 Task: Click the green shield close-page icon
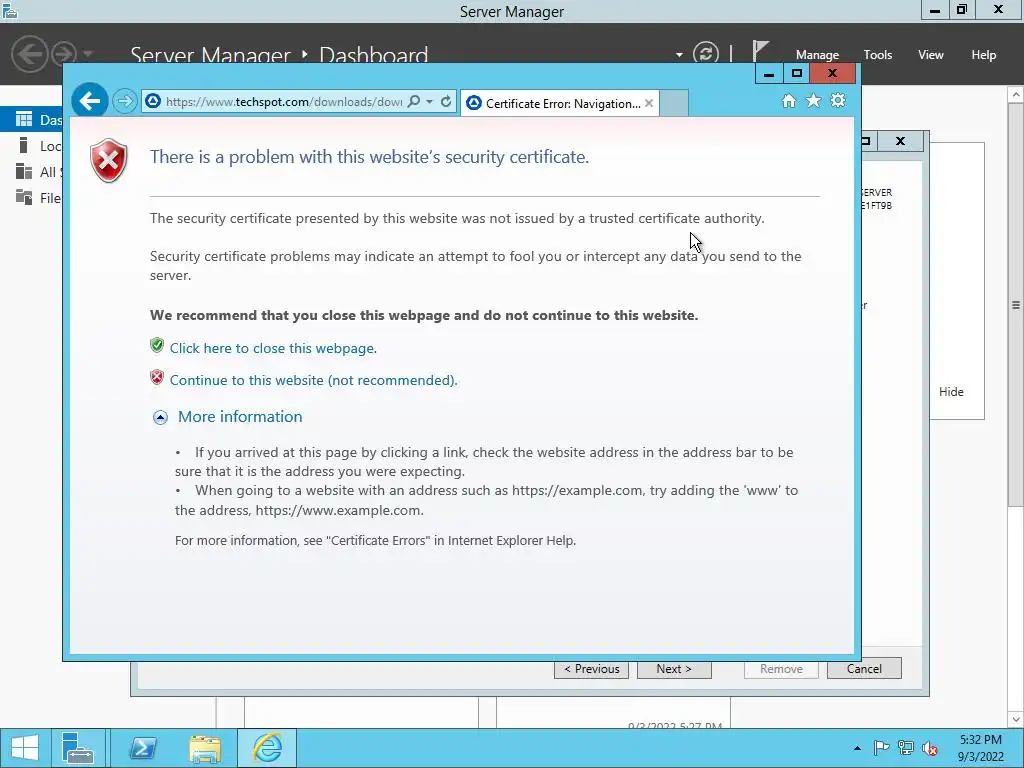tap(157, 345)
